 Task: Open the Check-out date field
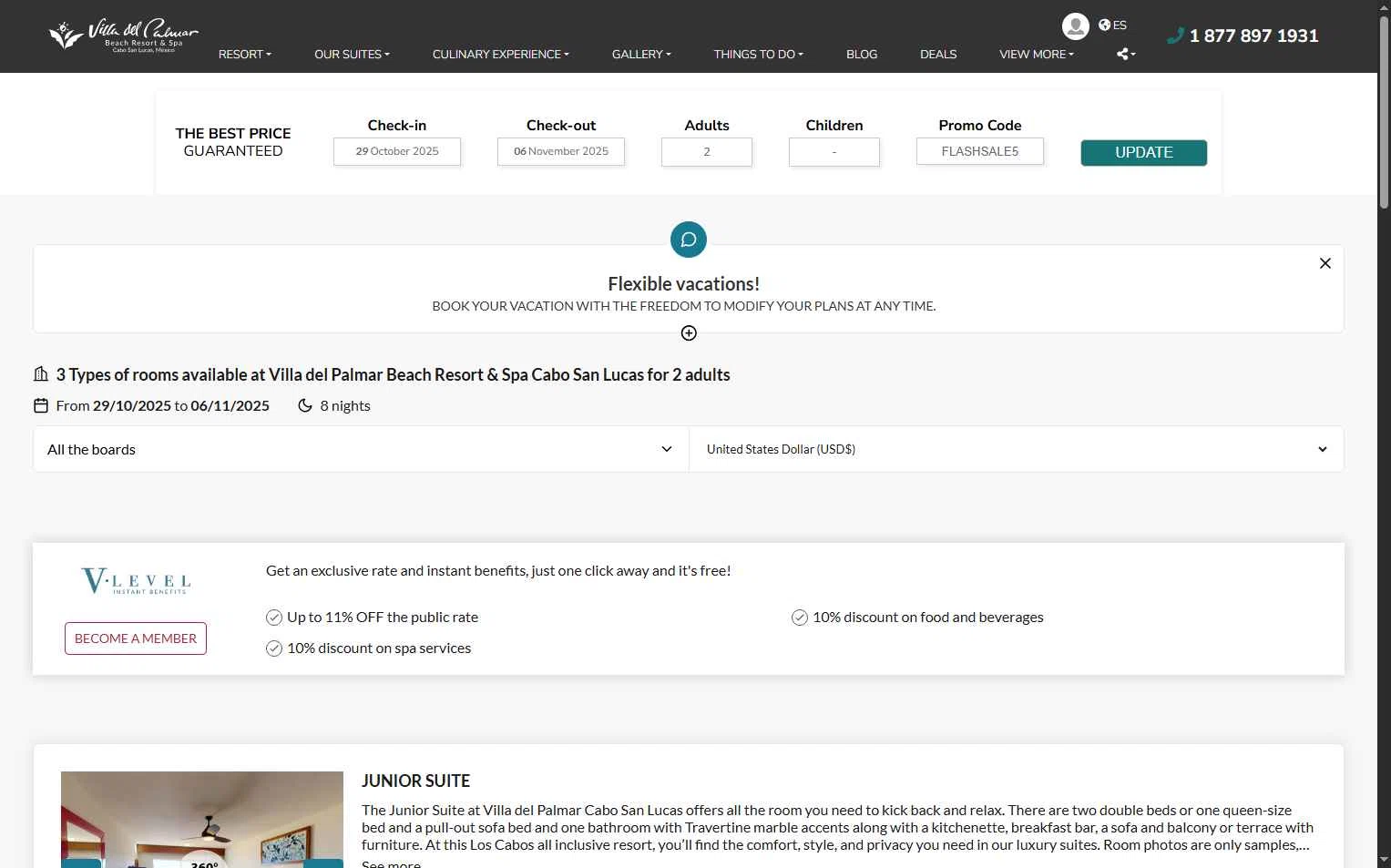[561, 151]
